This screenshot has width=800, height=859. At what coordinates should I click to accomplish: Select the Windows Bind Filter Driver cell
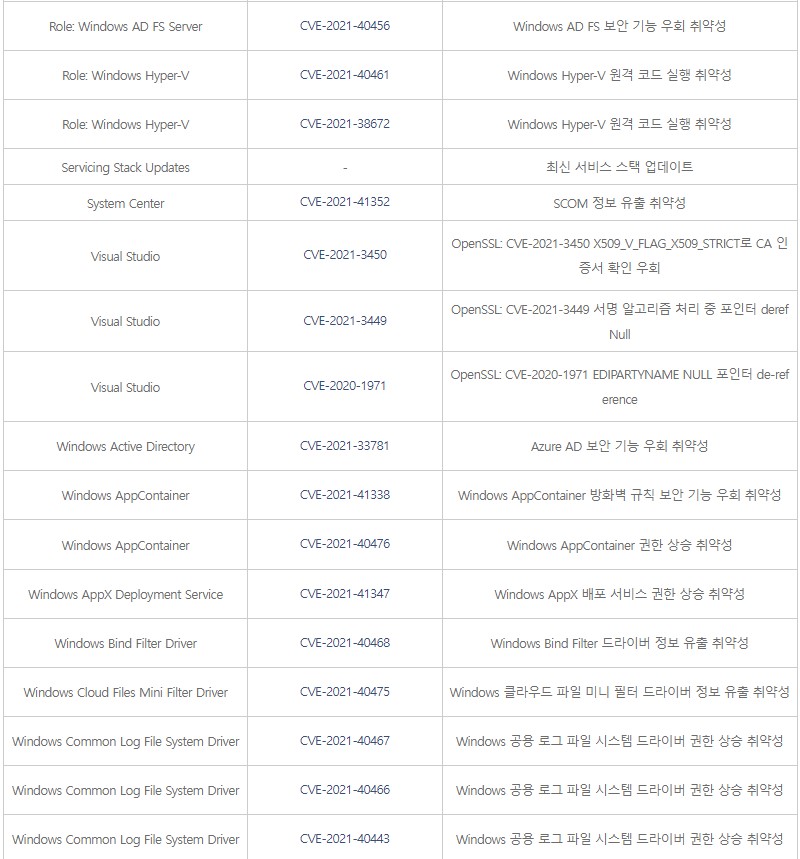tap(125, 643)
